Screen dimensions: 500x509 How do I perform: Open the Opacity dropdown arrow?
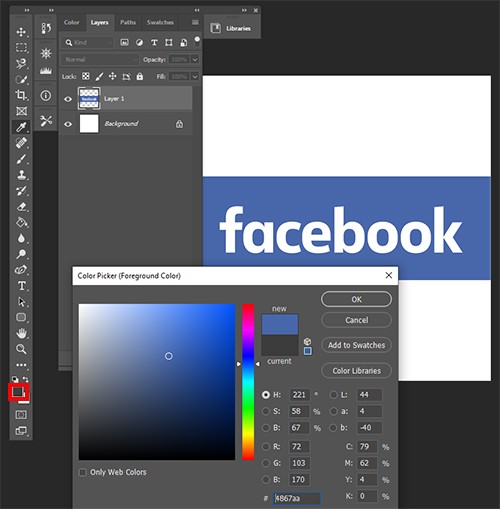pos(195,60)
